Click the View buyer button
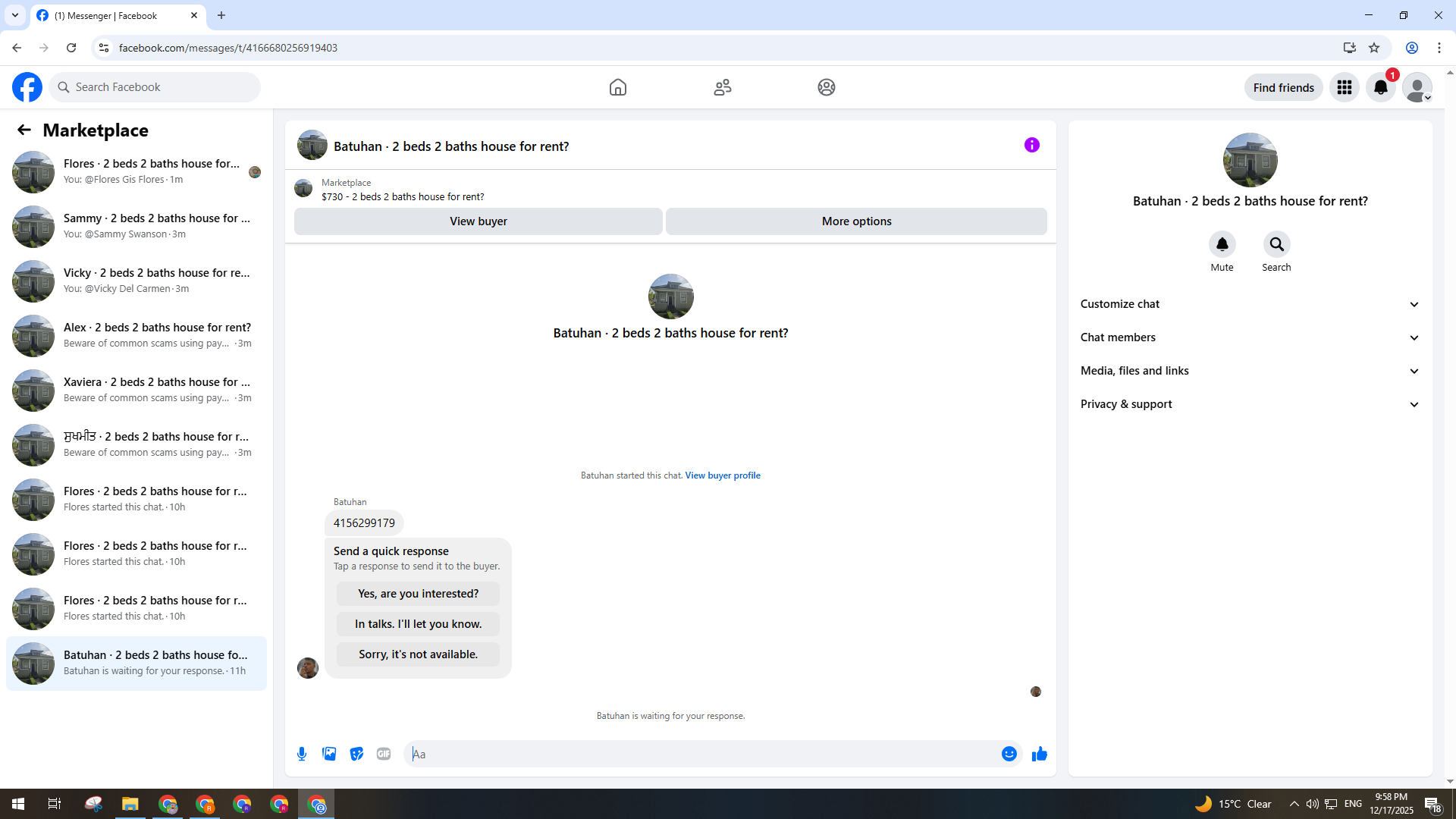Viewport: 1456px width, 819px height. click(x=478, y=221)
